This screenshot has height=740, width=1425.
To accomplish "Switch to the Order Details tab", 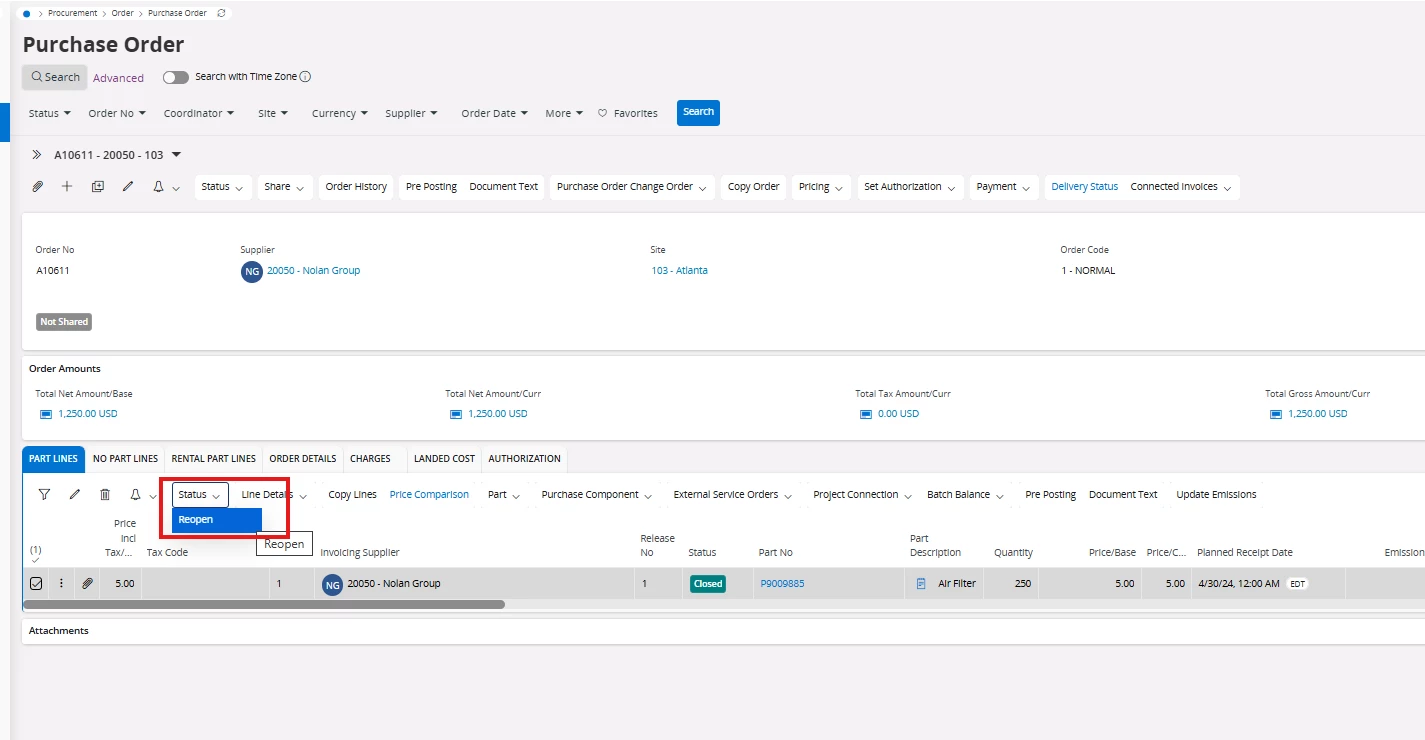I will 303,459.
